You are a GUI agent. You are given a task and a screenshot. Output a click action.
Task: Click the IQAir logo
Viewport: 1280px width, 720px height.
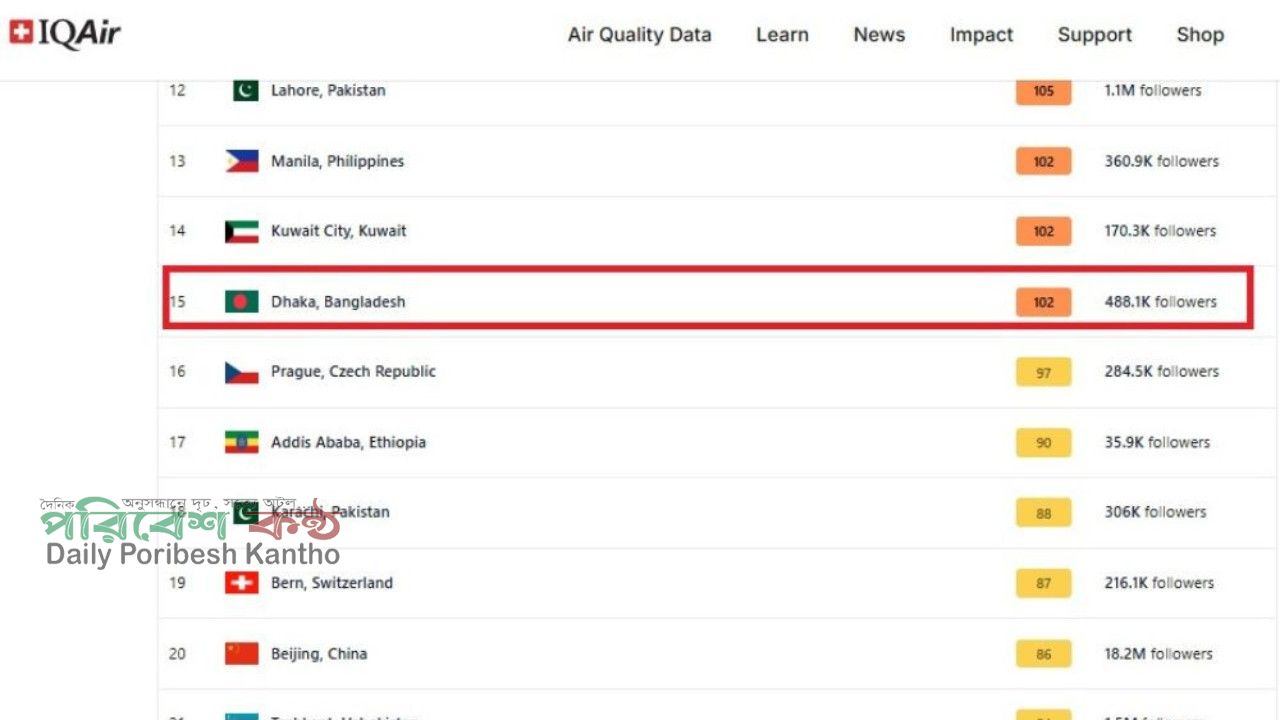coord(65,34)
